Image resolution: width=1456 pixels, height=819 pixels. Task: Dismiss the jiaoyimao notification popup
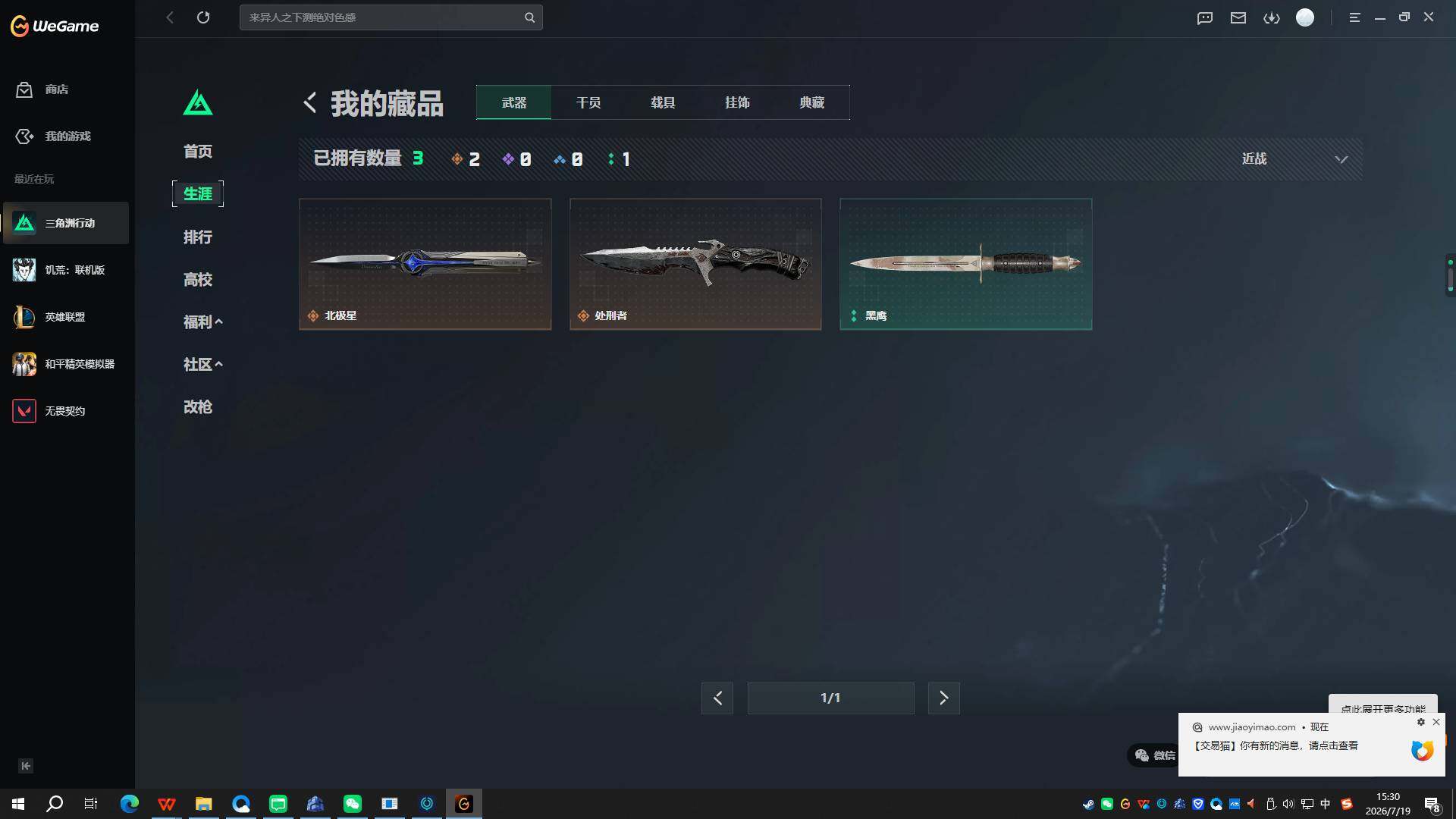point(1436,722)
